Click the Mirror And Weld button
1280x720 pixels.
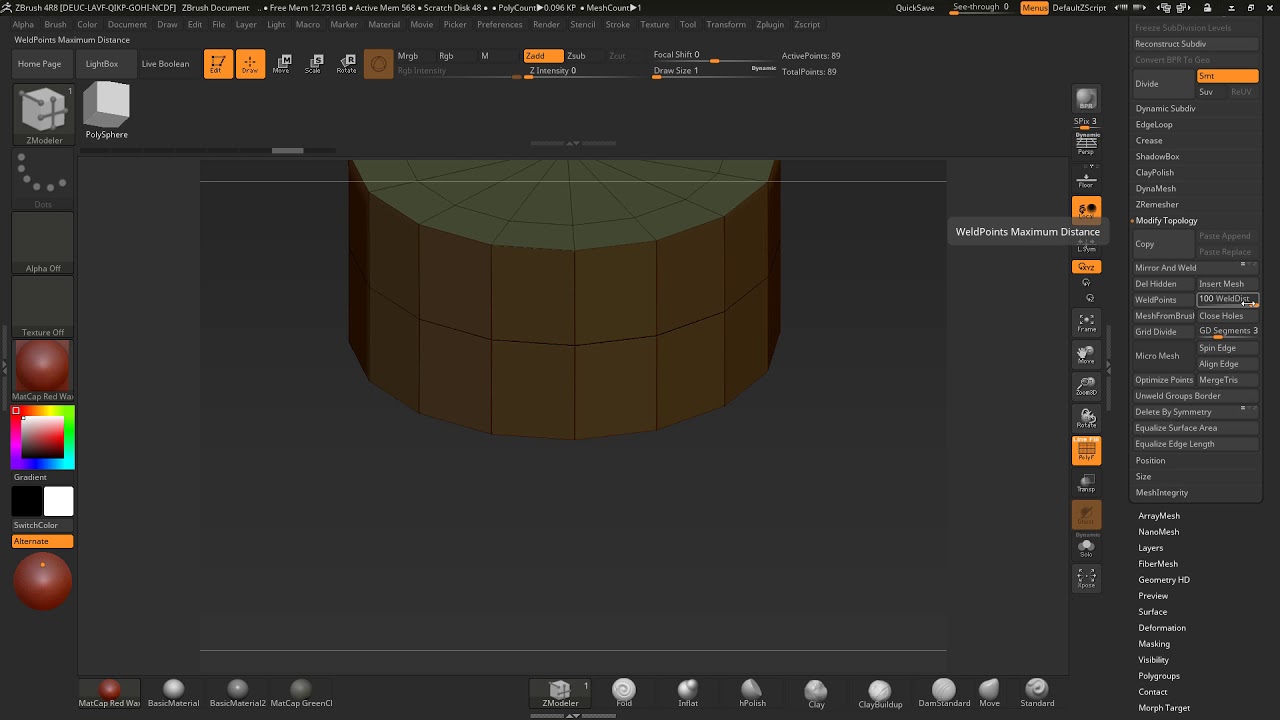coord(1195,268)
